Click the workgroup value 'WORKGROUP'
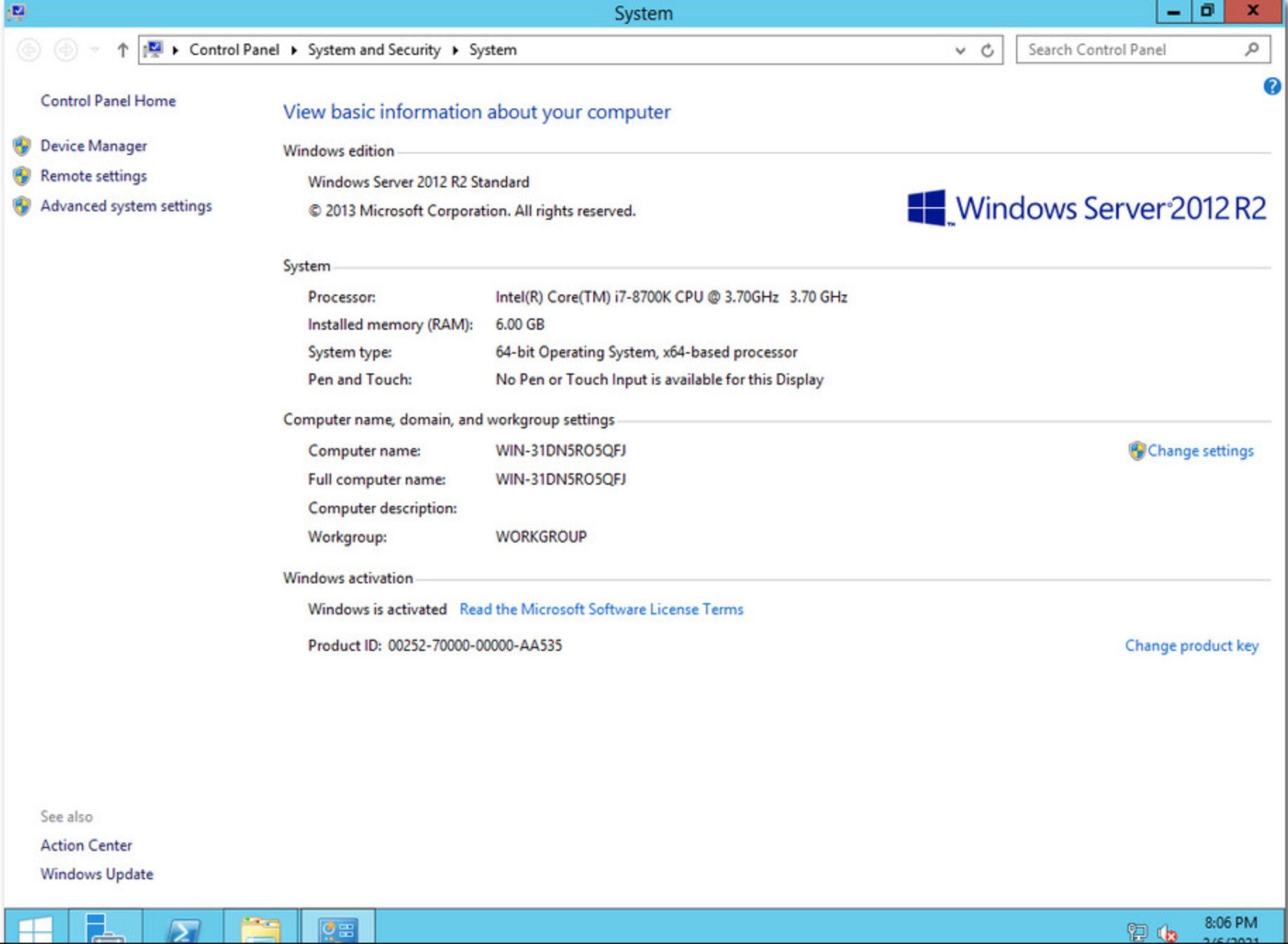The width and height of the screenshot is (1288, 944). (x=541, y=537)
